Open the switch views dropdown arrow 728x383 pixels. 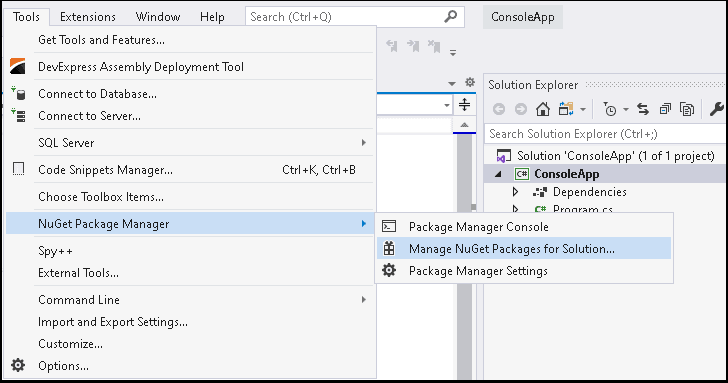pos(583,110)
